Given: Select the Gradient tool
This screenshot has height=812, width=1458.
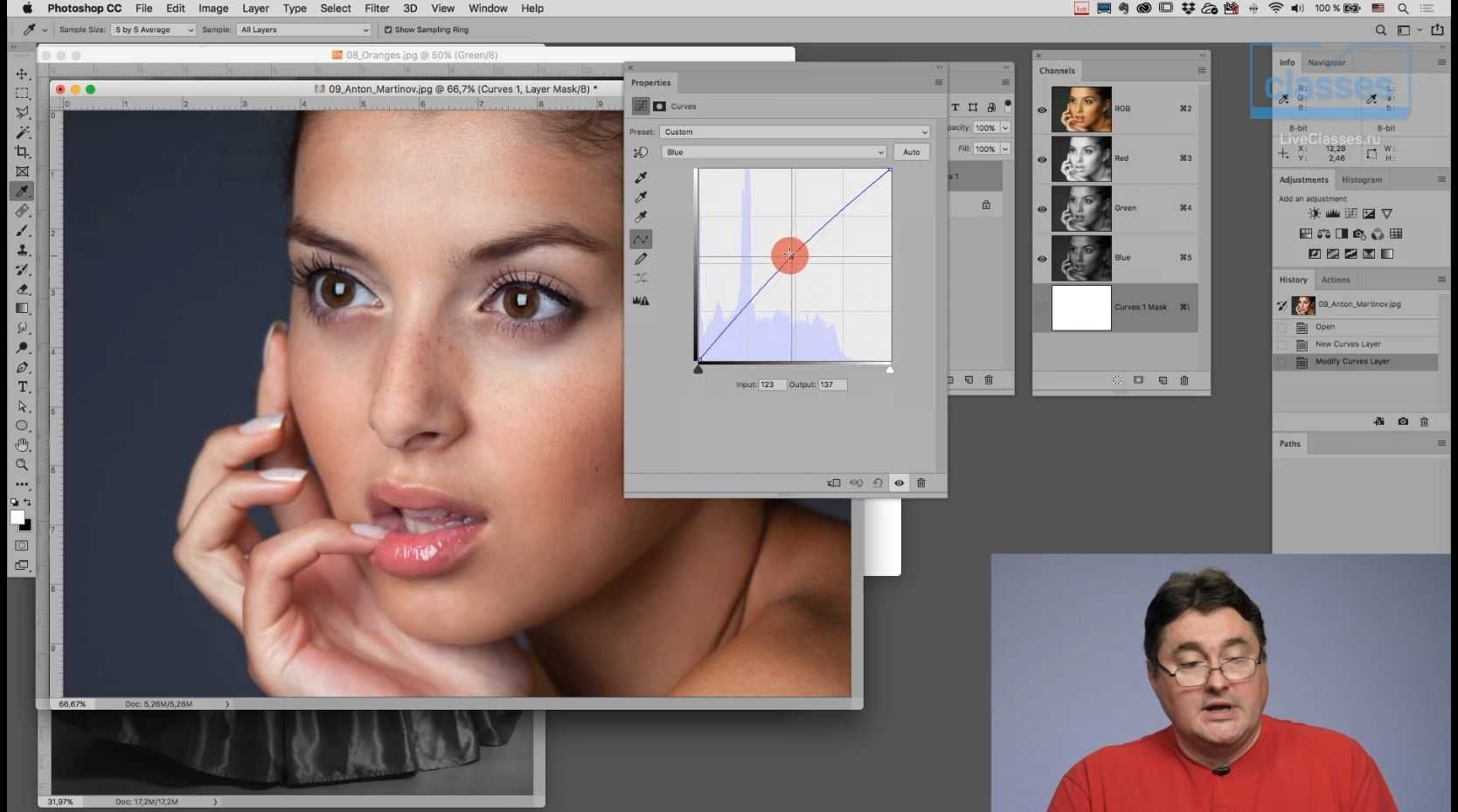Looking at the screenshot, I should [x=23, y=309].
